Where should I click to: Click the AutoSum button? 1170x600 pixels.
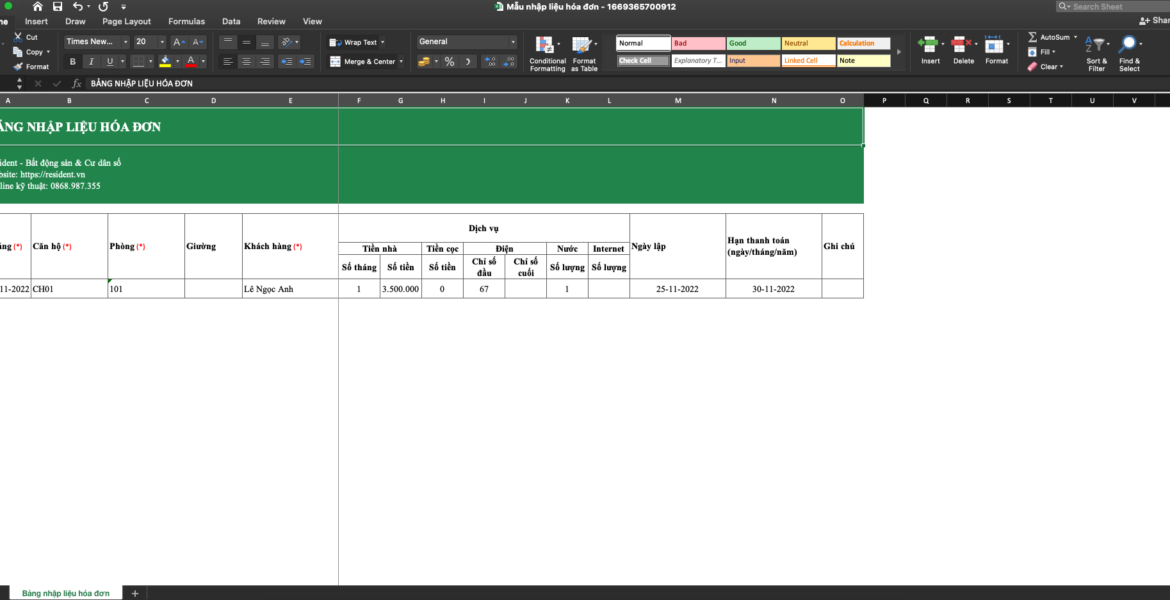coord(1048,37)
